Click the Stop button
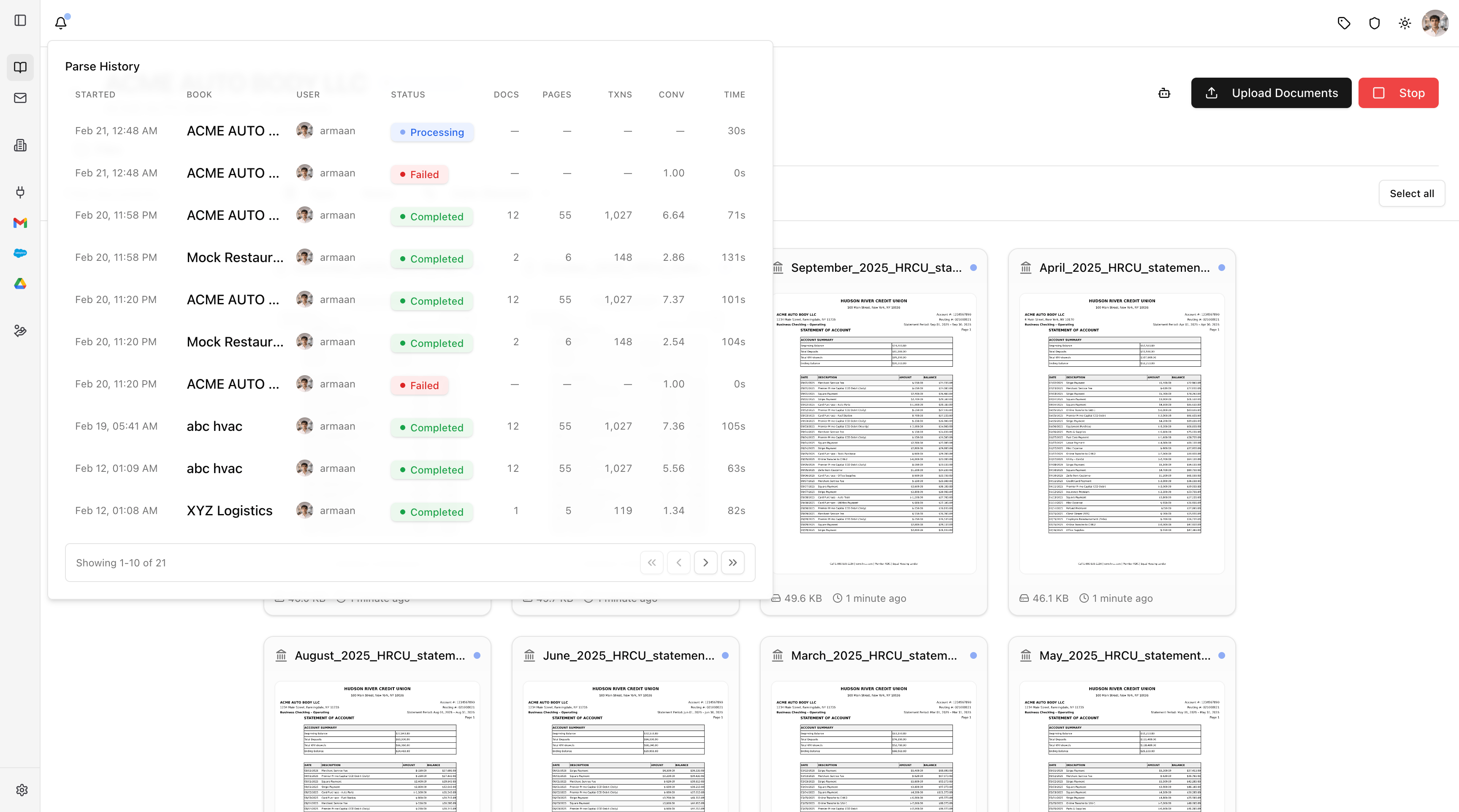Screen dimensions: 1459x812 tap(1398, 93)
